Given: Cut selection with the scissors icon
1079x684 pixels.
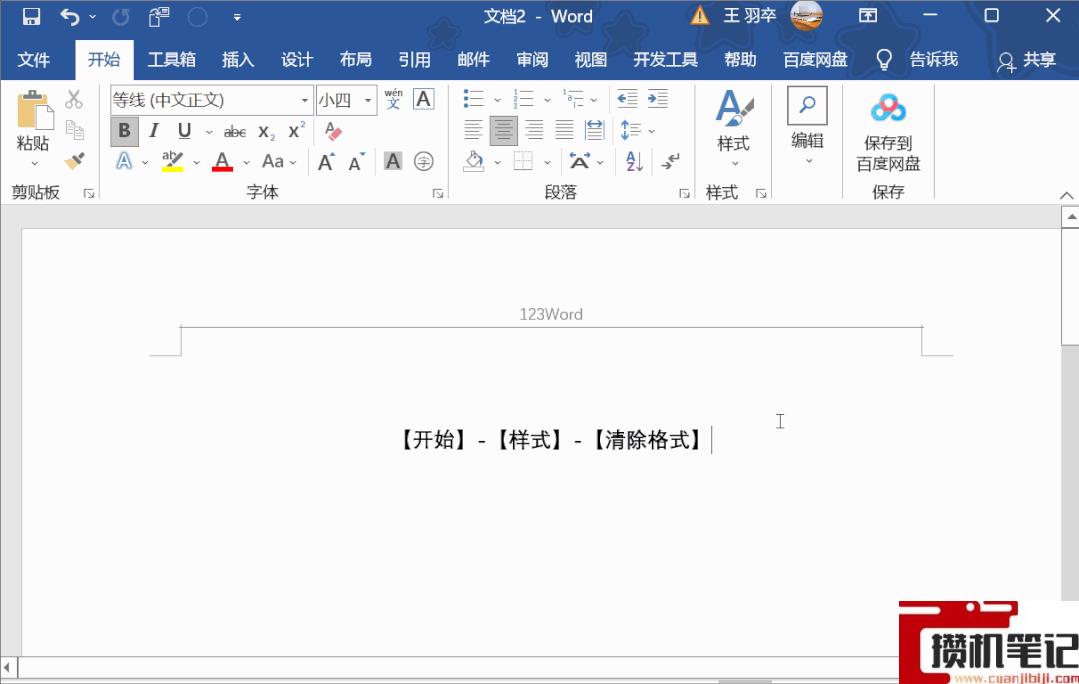Looking at the screenshot, I should click(74, 99).
